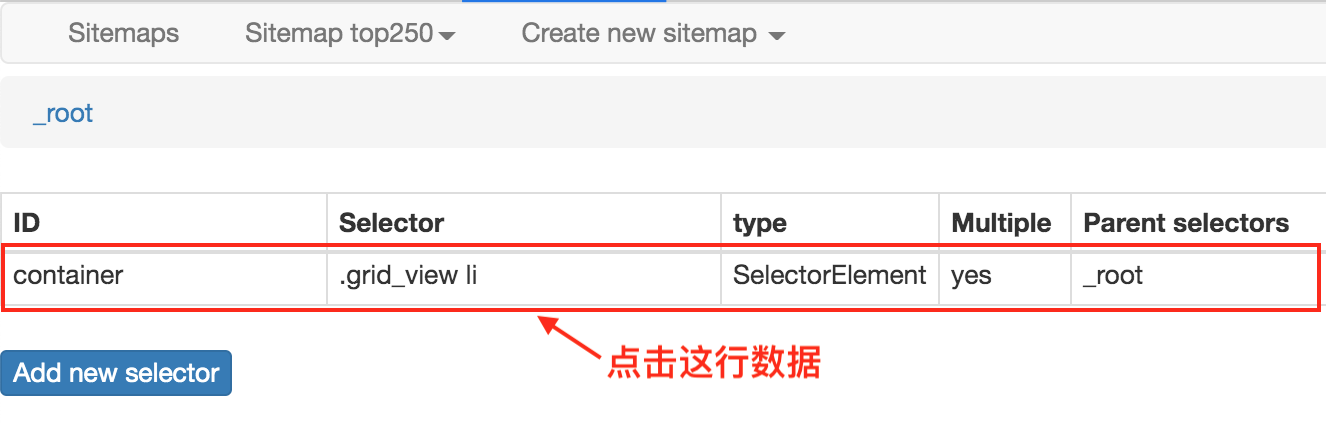Screen dimensions: 1326x424
Task: Click the SelectorElement type cell
Action: (830, 274)
